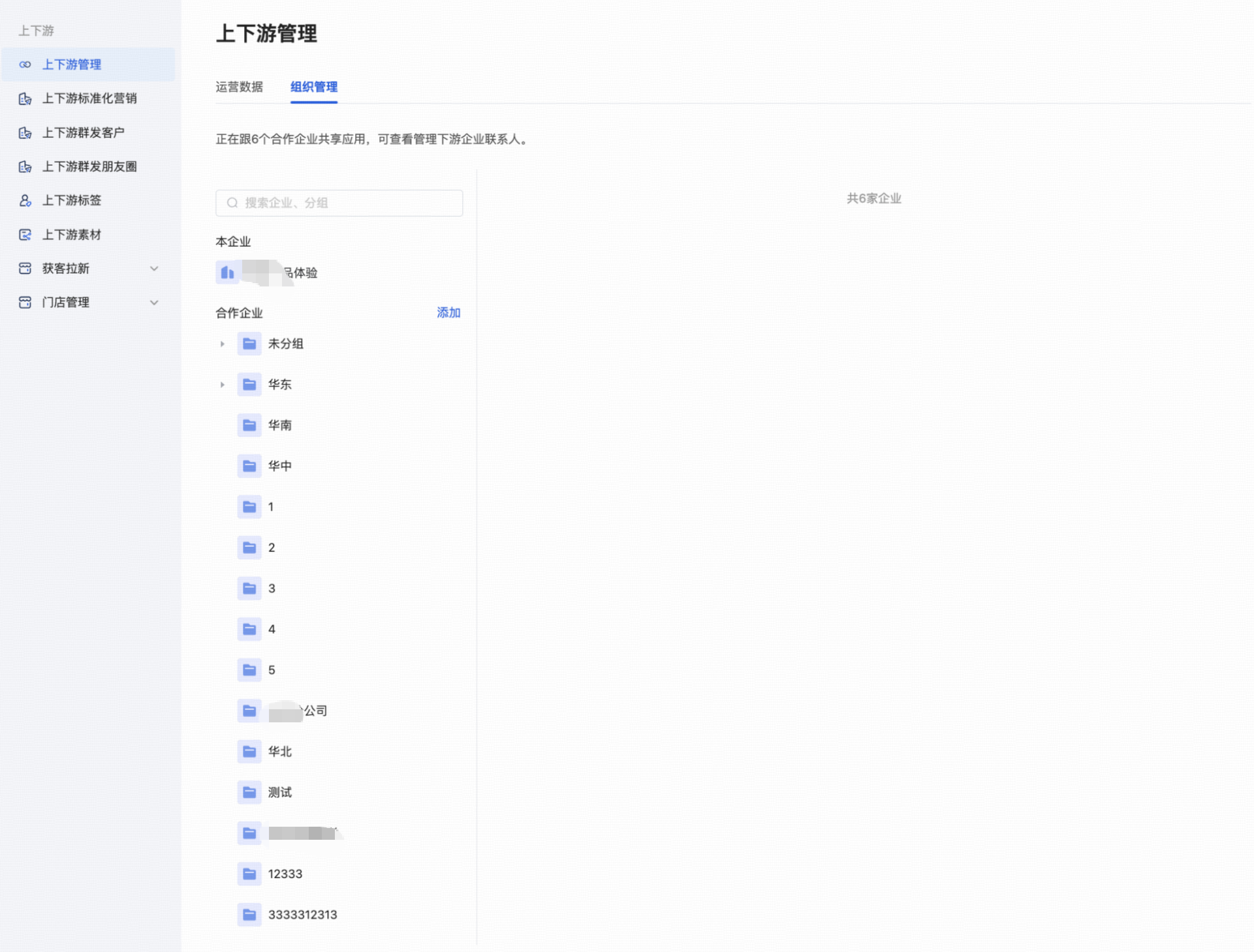
Task: Switch to the 运营数据 tab
Action: [239, 87]
